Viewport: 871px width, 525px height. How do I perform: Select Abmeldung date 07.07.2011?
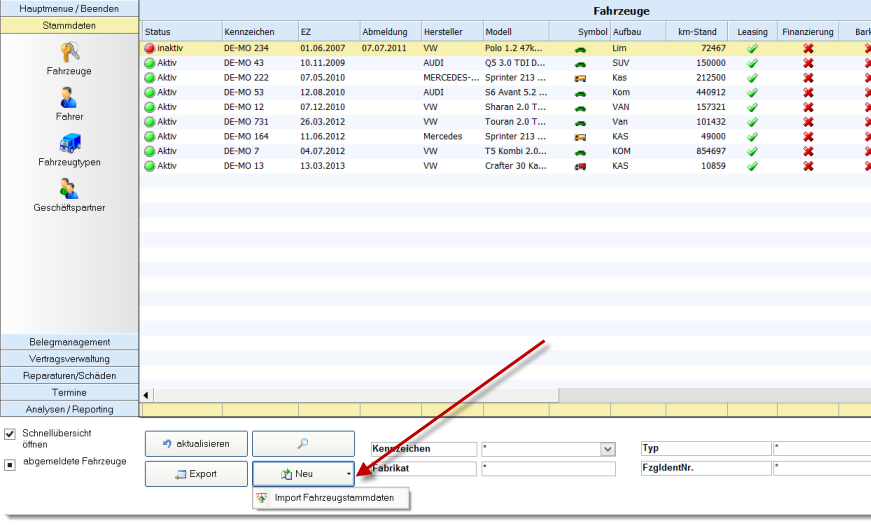pos(384,48)
